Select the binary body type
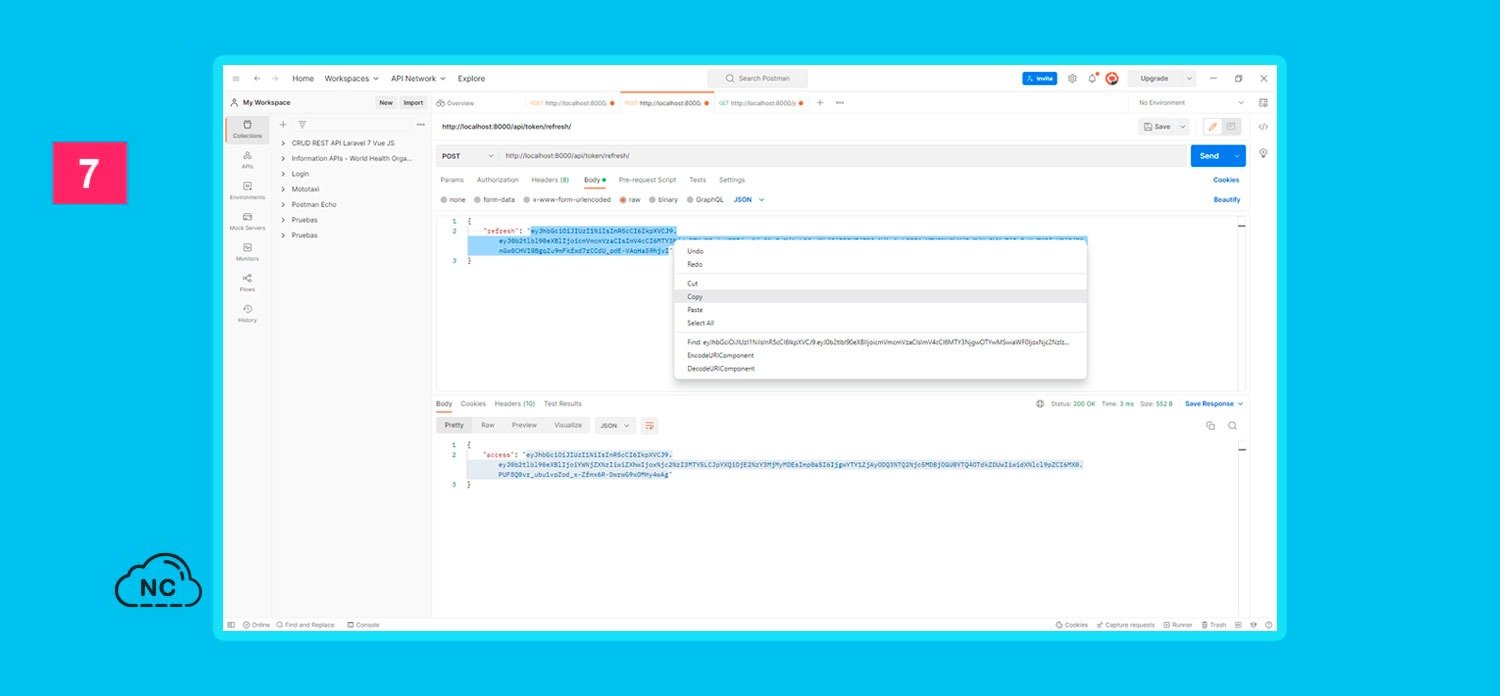1500x696 pixels. (663, 200)
